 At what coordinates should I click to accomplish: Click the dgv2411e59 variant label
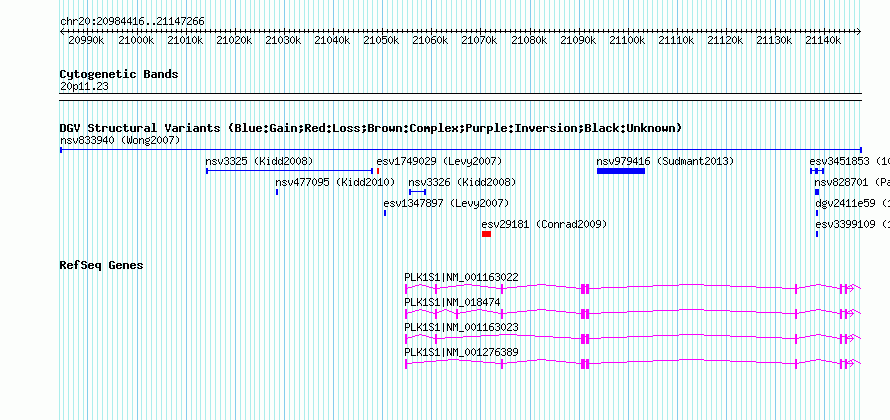pos(853,203)
